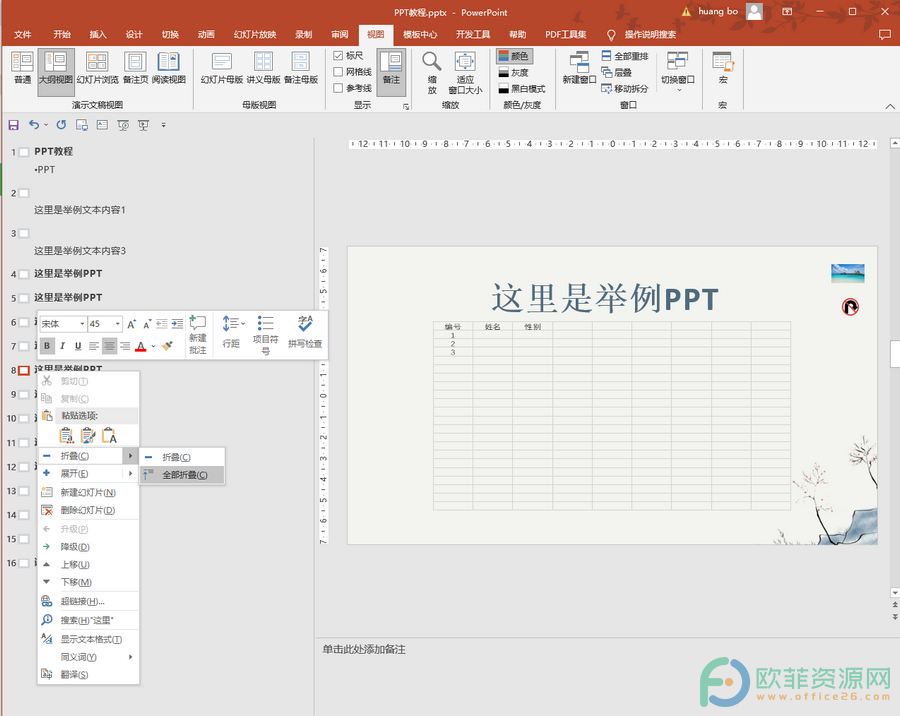Open Notes Master (备注母版)
900x716 pixels.
(301, 69)
